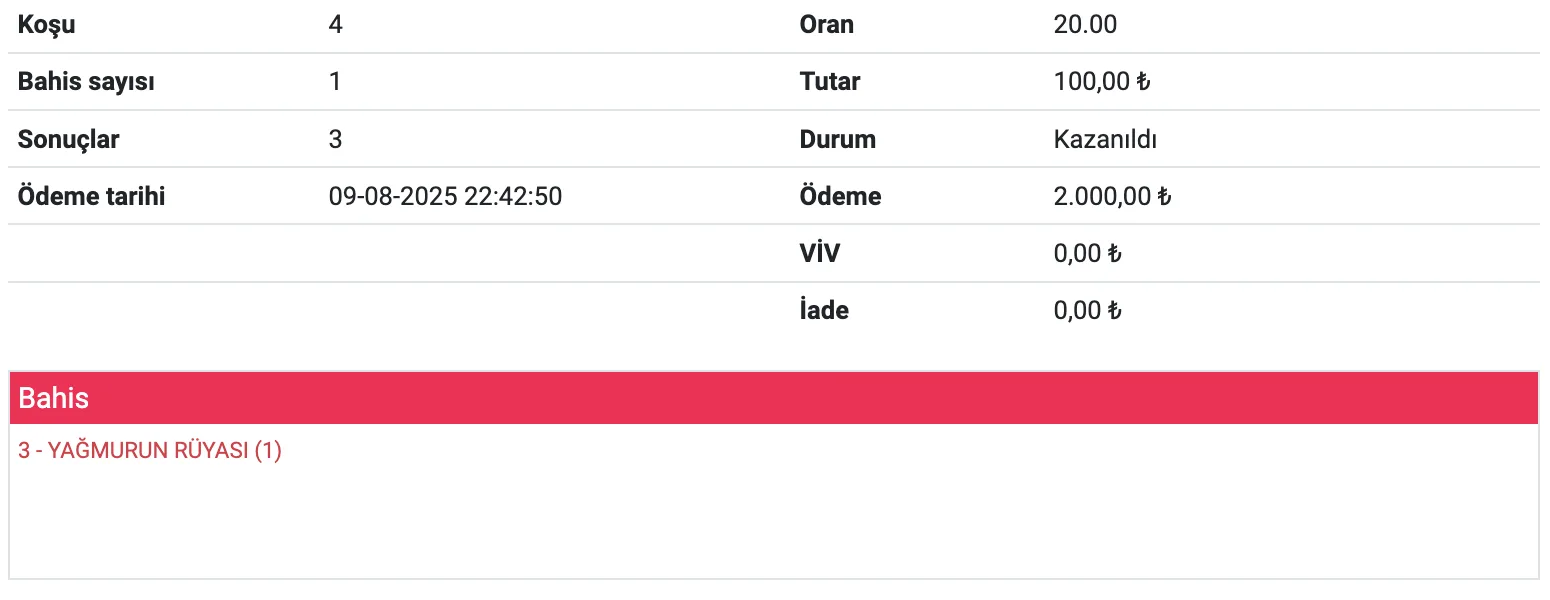Screen dimensions: 1550x600
Task: Select the Tutar label
Action: (830, 82)
